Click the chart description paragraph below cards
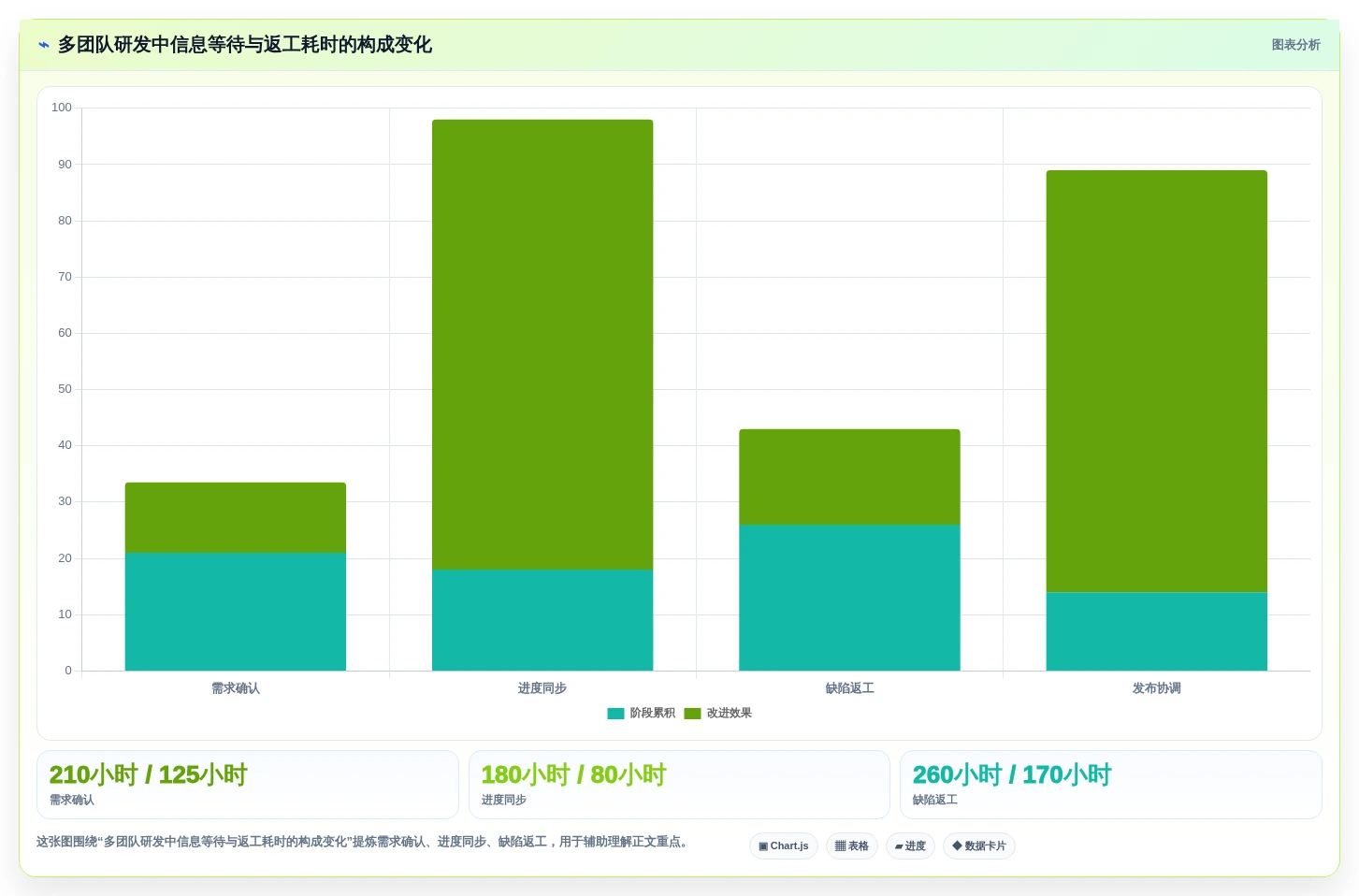The height and width of the screenshot is (896, 1359). tap(365, 842)
